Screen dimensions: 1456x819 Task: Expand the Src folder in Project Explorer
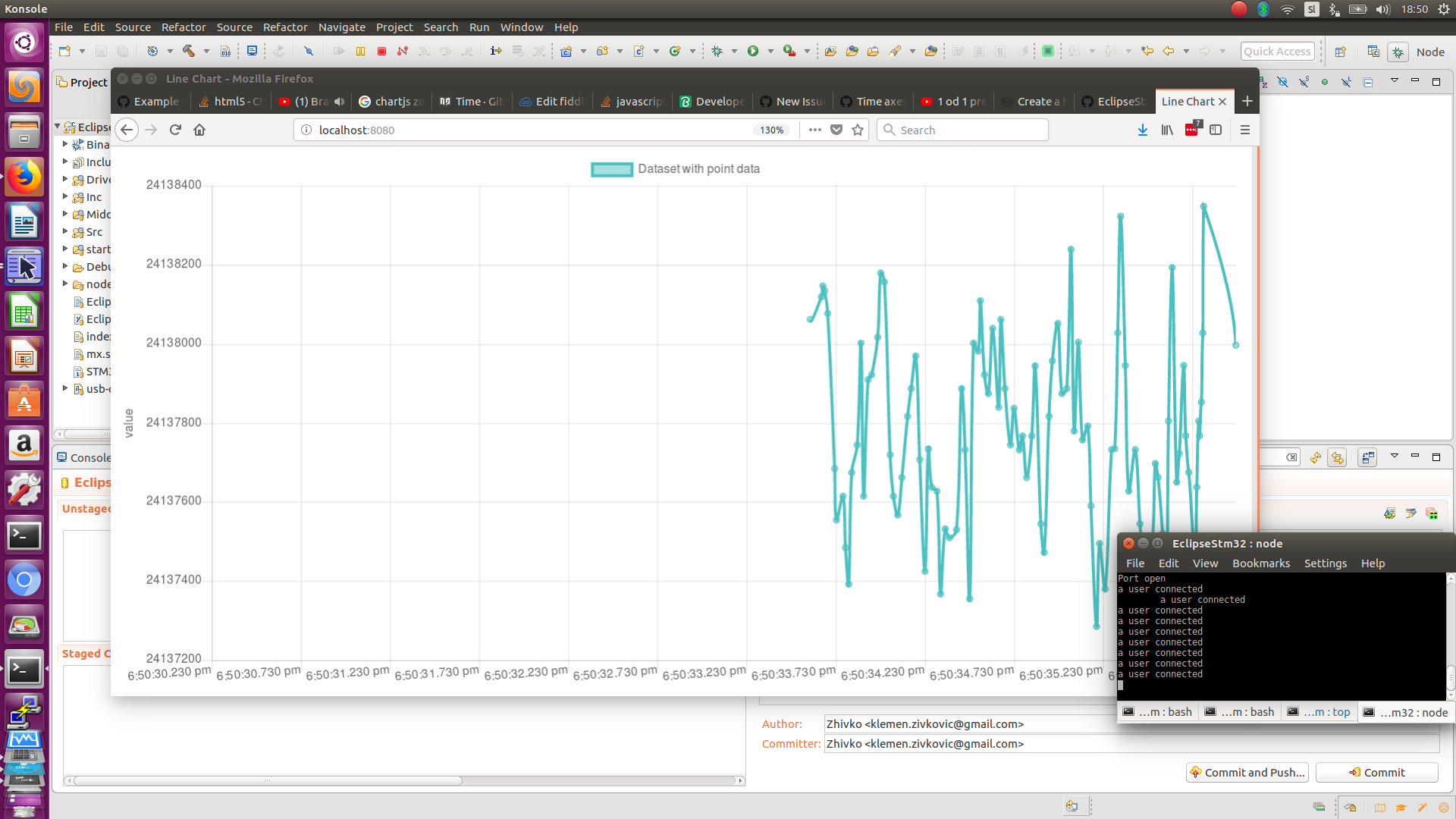pos(65,232)
